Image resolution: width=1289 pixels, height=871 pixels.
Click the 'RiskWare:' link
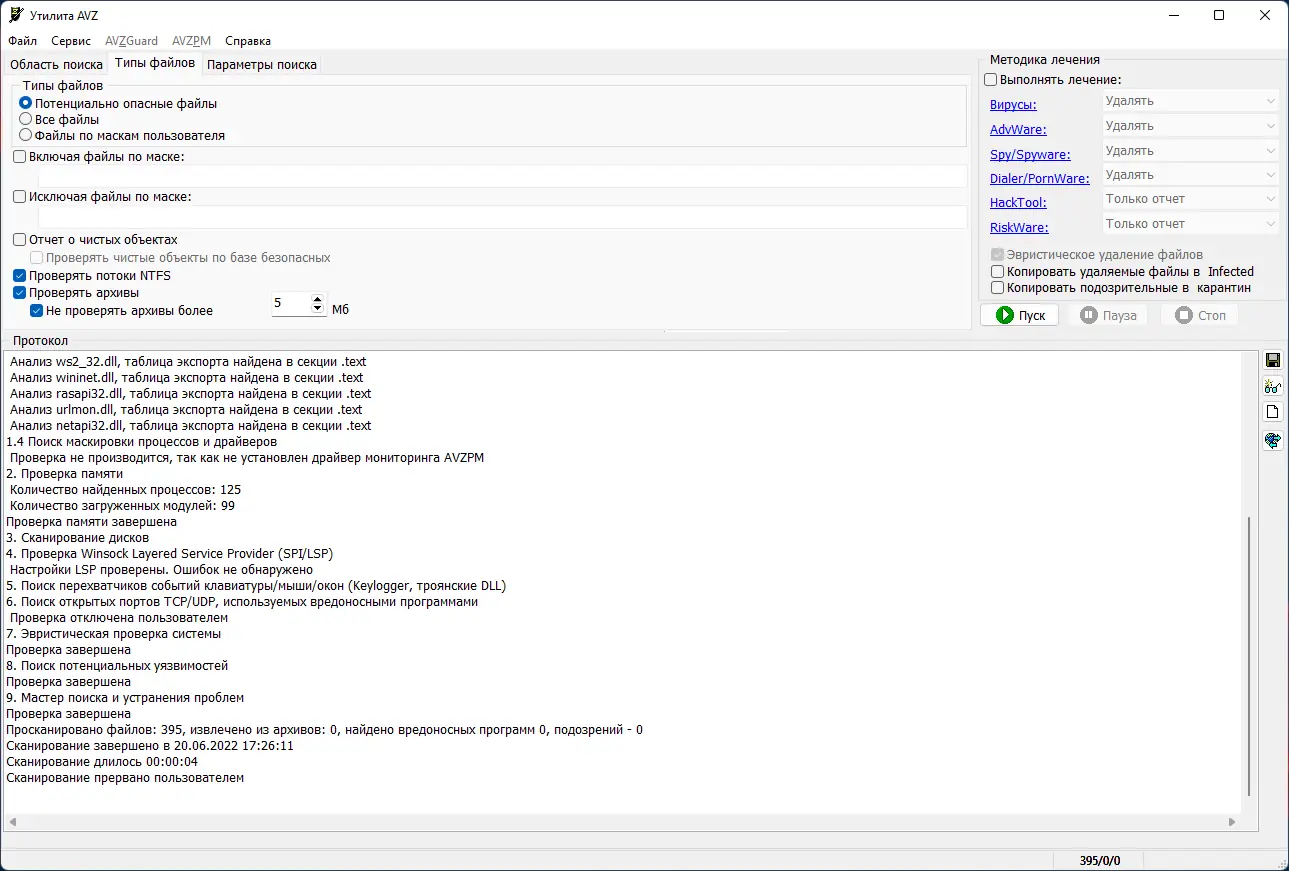[x=1019, y=228]
